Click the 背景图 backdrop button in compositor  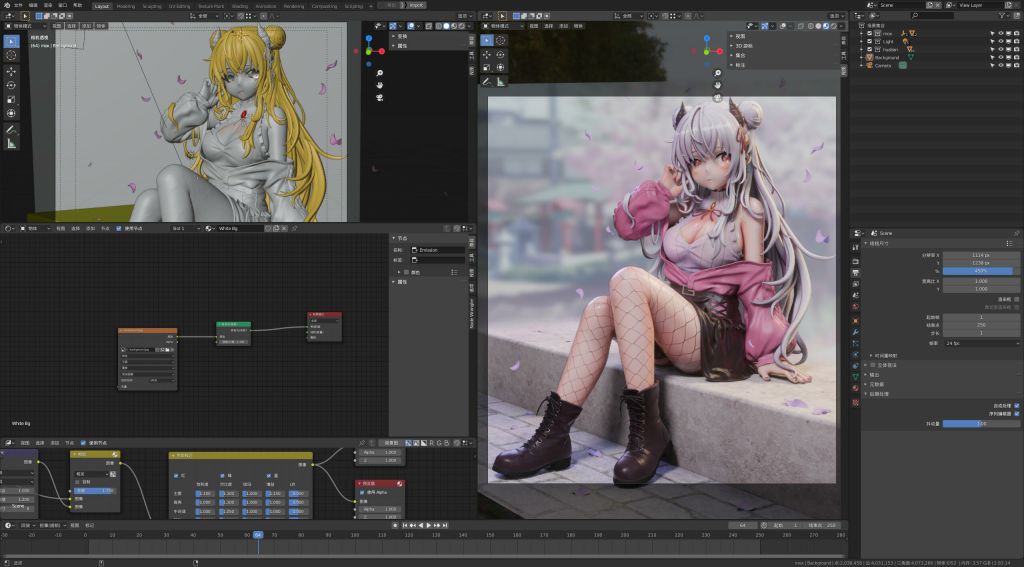point(391,443)
